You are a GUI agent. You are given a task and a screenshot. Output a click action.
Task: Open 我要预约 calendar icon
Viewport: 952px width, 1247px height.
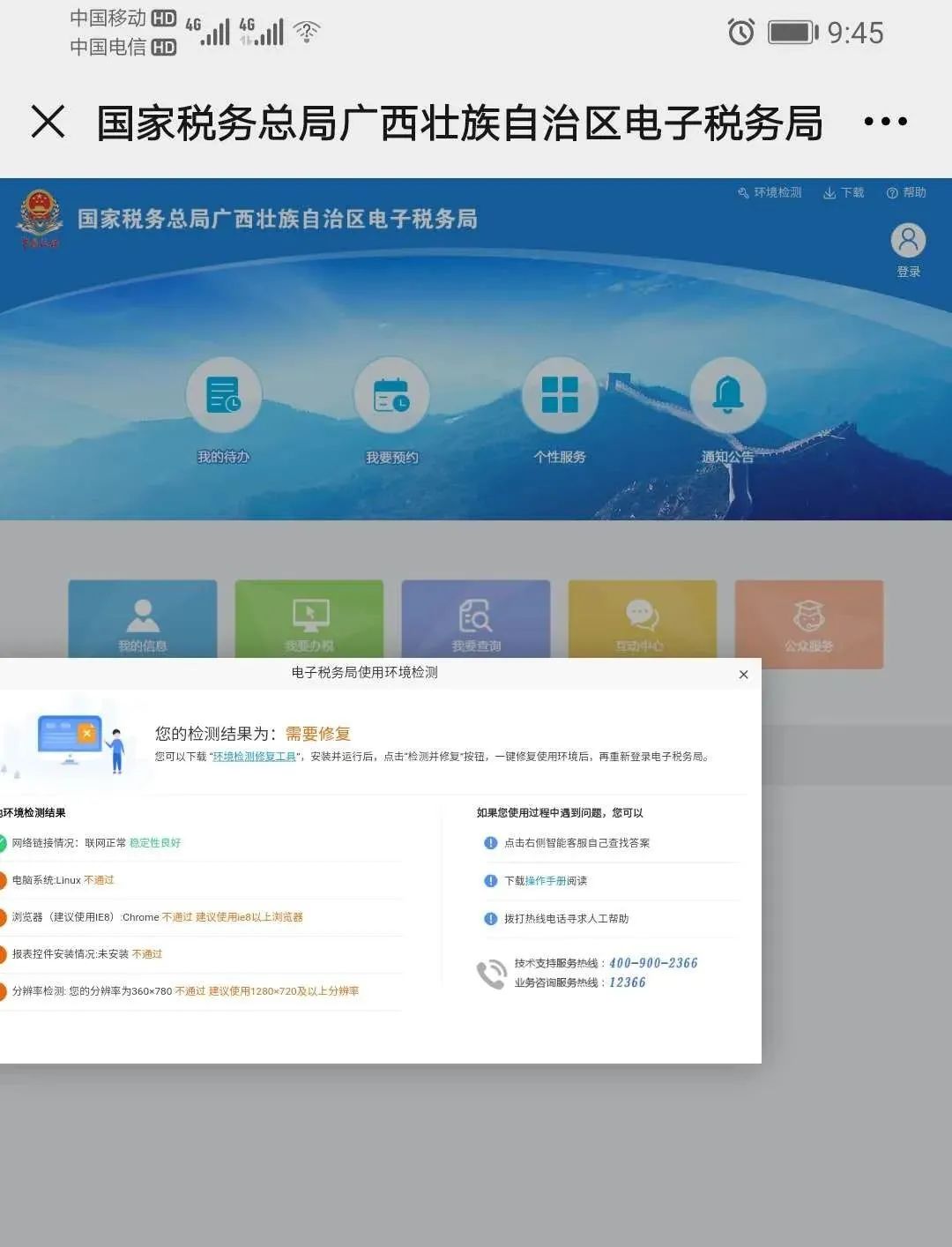391,395
